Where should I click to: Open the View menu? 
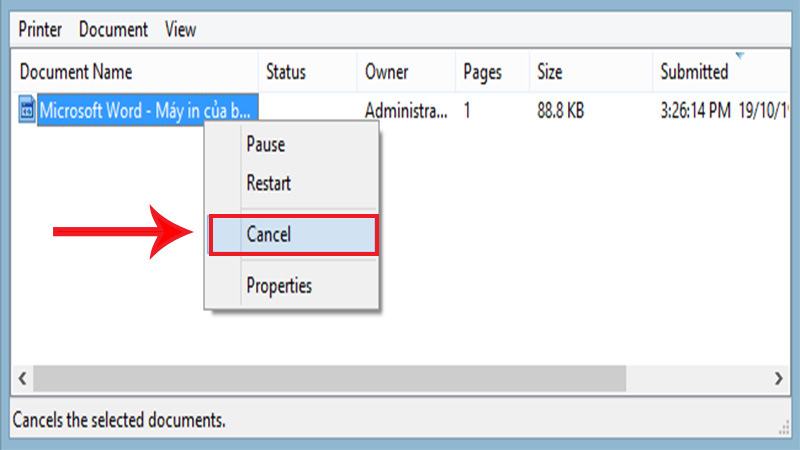[180, 30]
